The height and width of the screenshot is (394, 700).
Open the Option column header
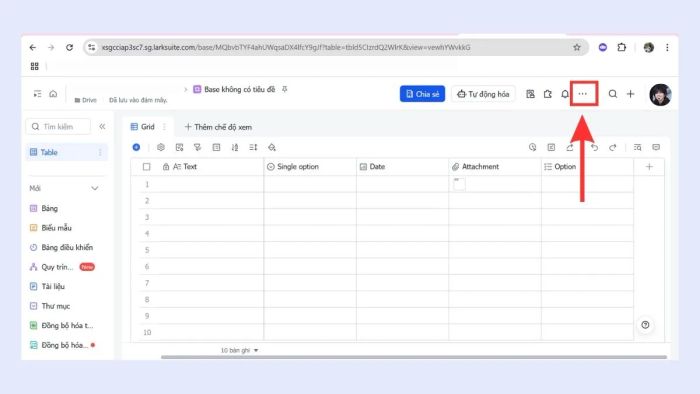coord(587,167)
